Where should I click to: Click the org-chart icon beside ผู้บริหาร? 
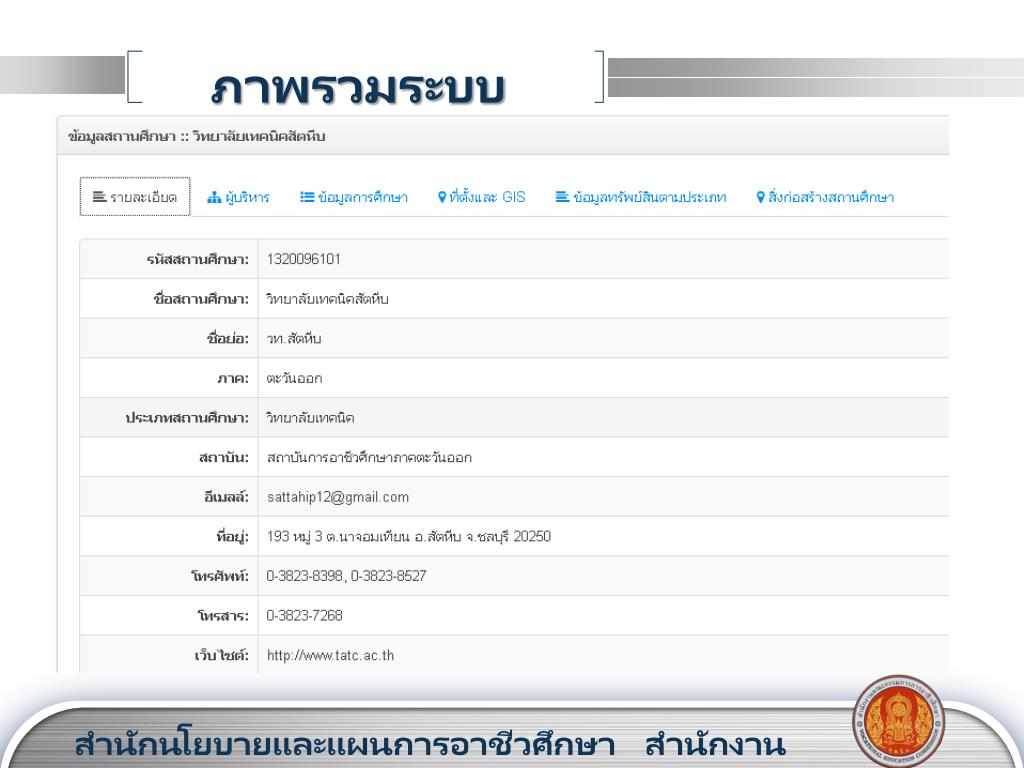tap(214, 197)
